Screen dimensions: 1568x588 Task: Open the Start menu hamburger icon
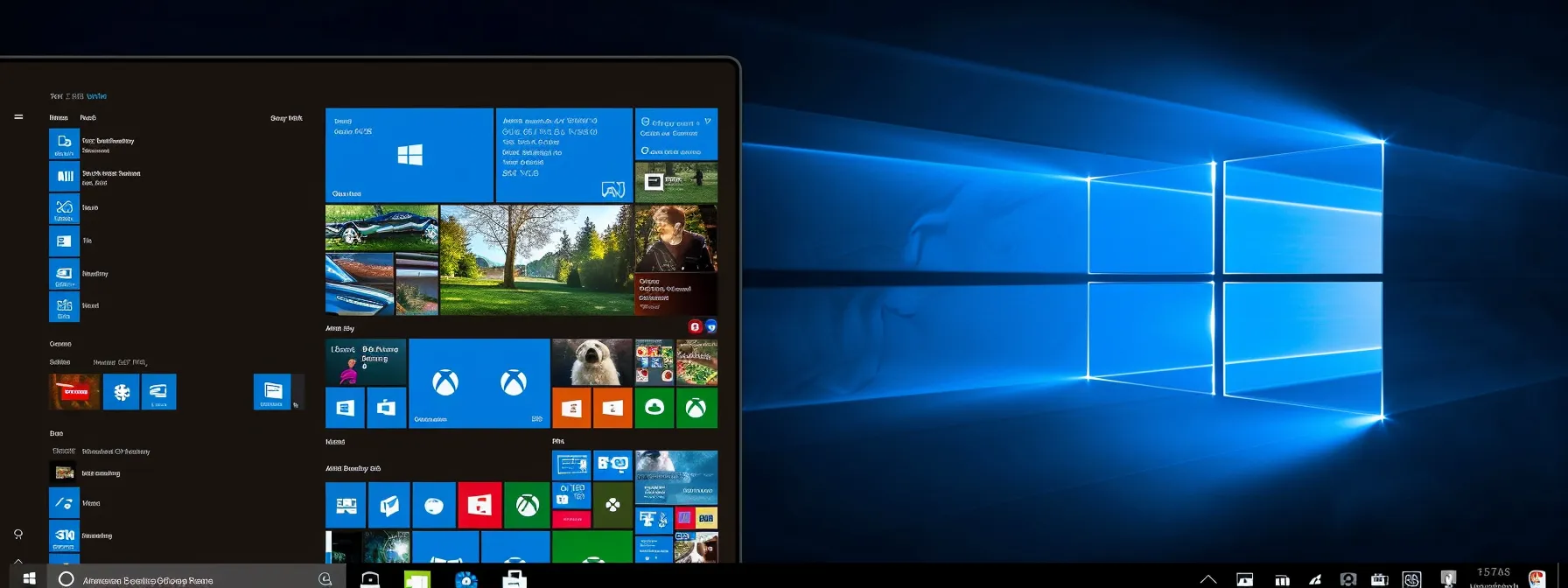18,116
